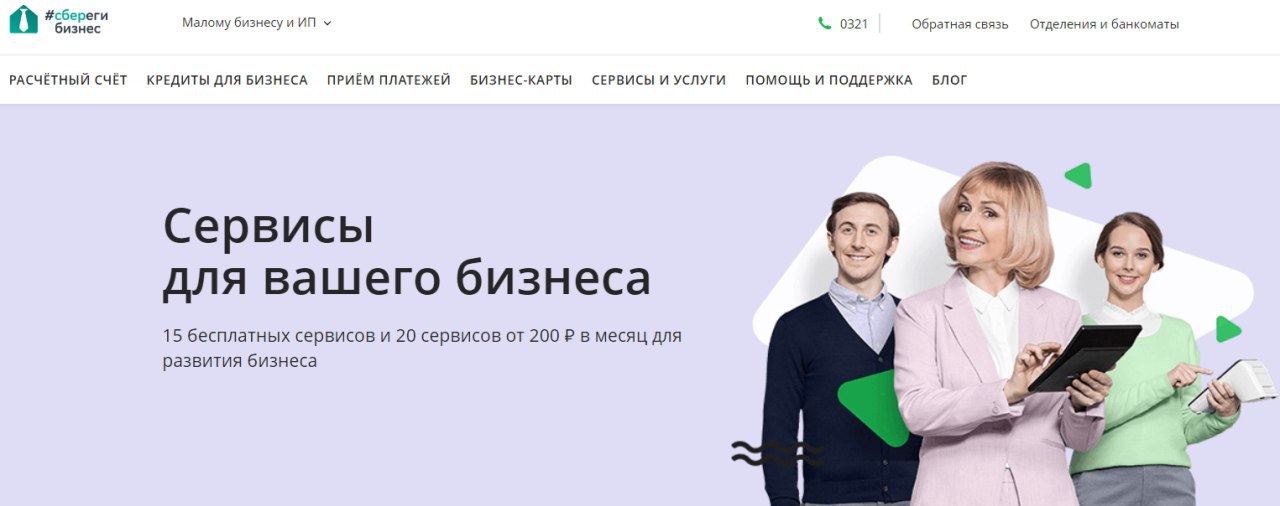Image resolution: width=1280 pixels, height=506 pixels.
Task: Select the Приём платежей menu item
Action: click(x=389, y=80)
